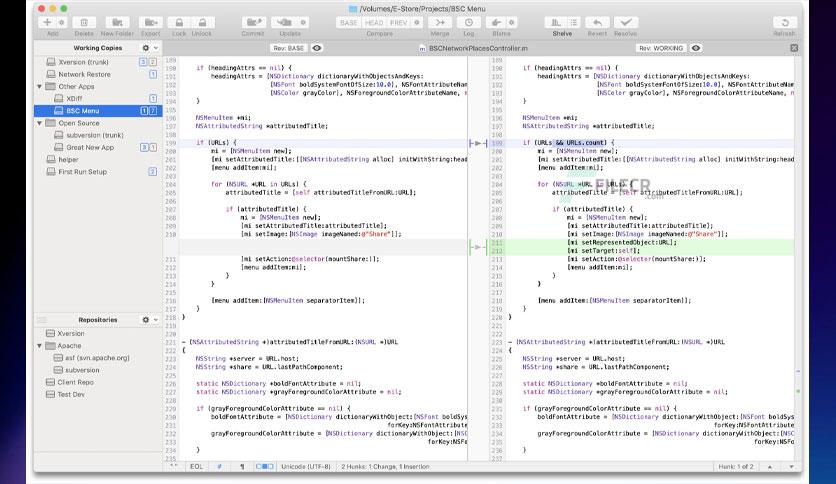836x484 pixels.
Task: Click the Rev: BASE selector
Action: [x=288, y=48]
